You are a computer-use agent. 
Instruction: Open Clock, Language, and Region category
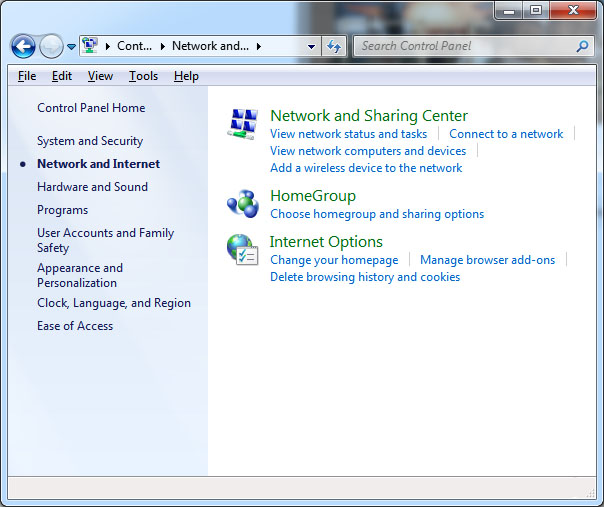tap(114, 303)
